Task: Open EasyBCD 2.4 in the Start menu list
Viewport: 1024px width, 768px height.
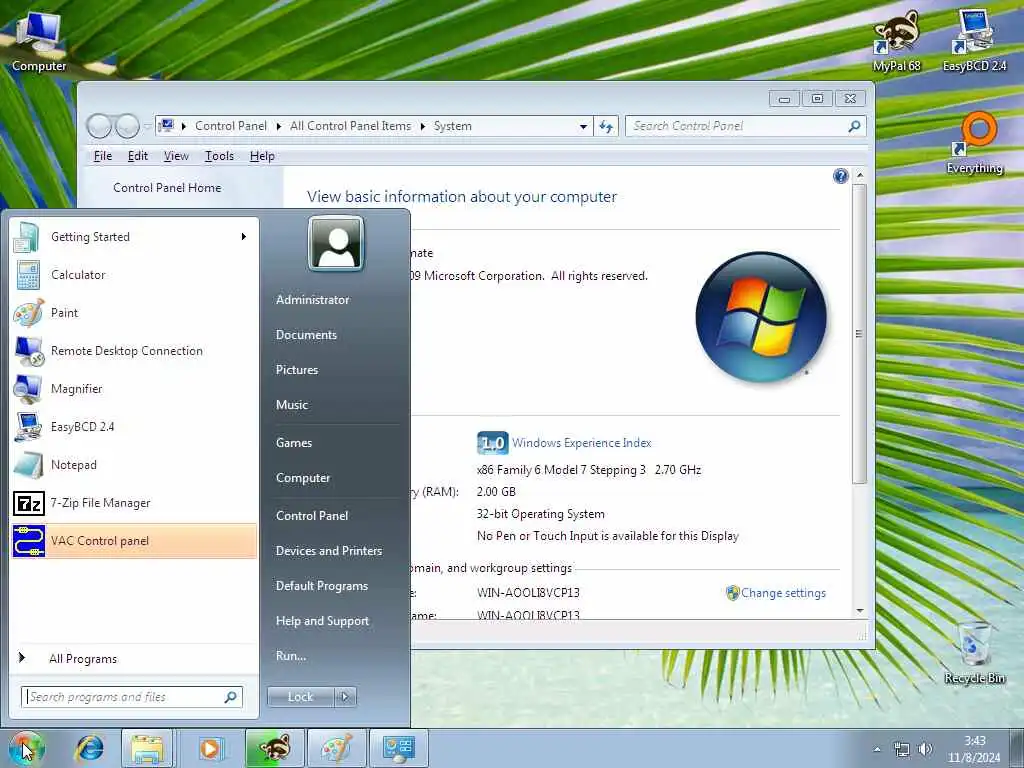Action: tap(134, 426)
